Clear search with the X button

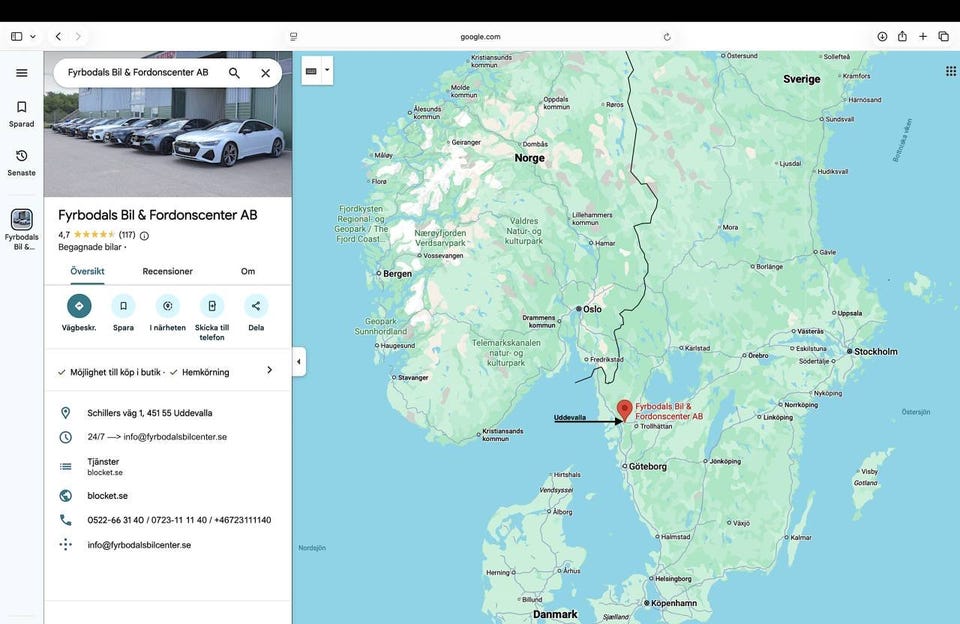point(265,73)
